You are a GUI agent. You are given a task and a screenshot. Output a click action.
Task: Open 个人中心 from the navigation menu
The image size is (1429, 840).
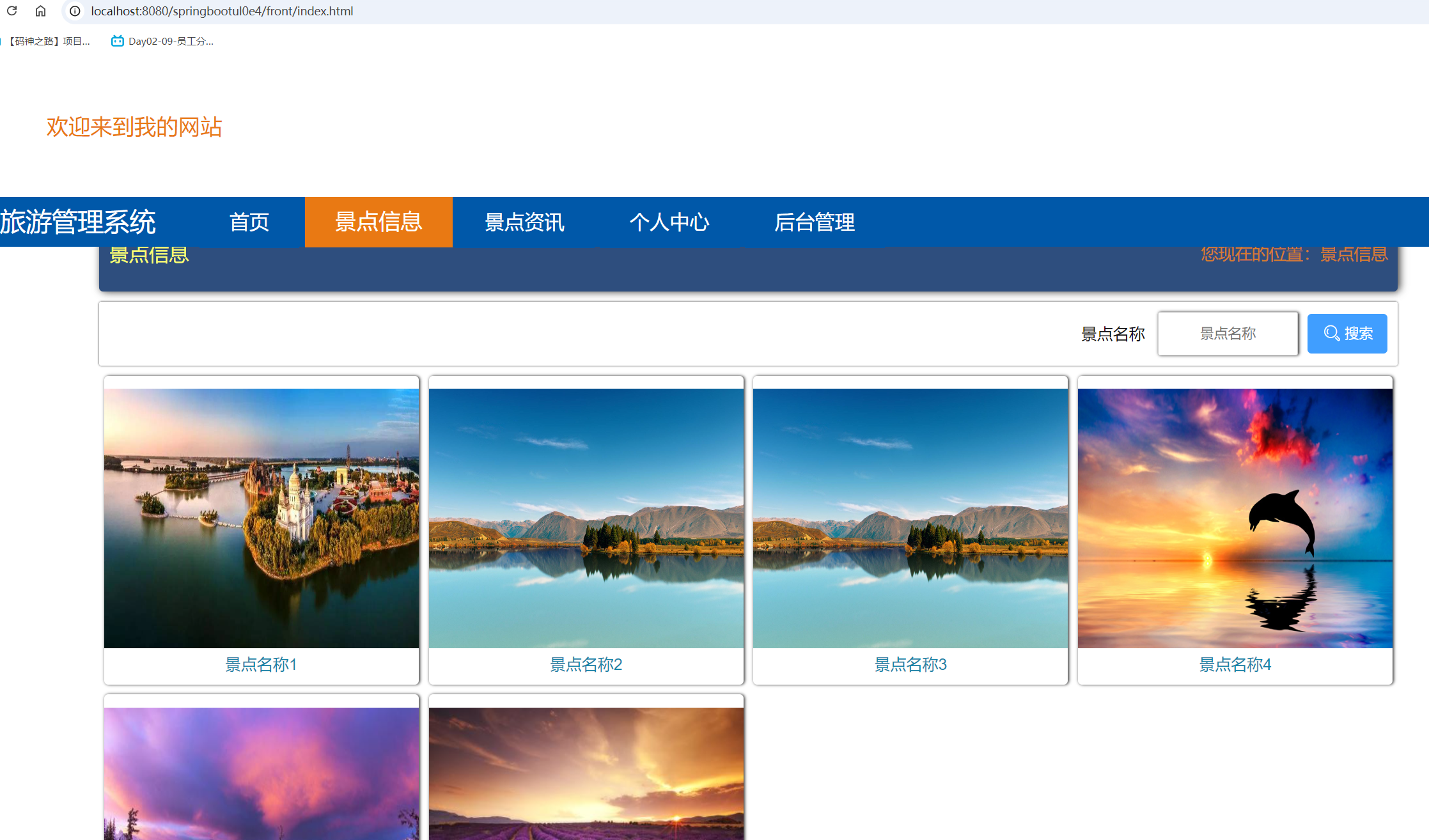pos(669,222)
